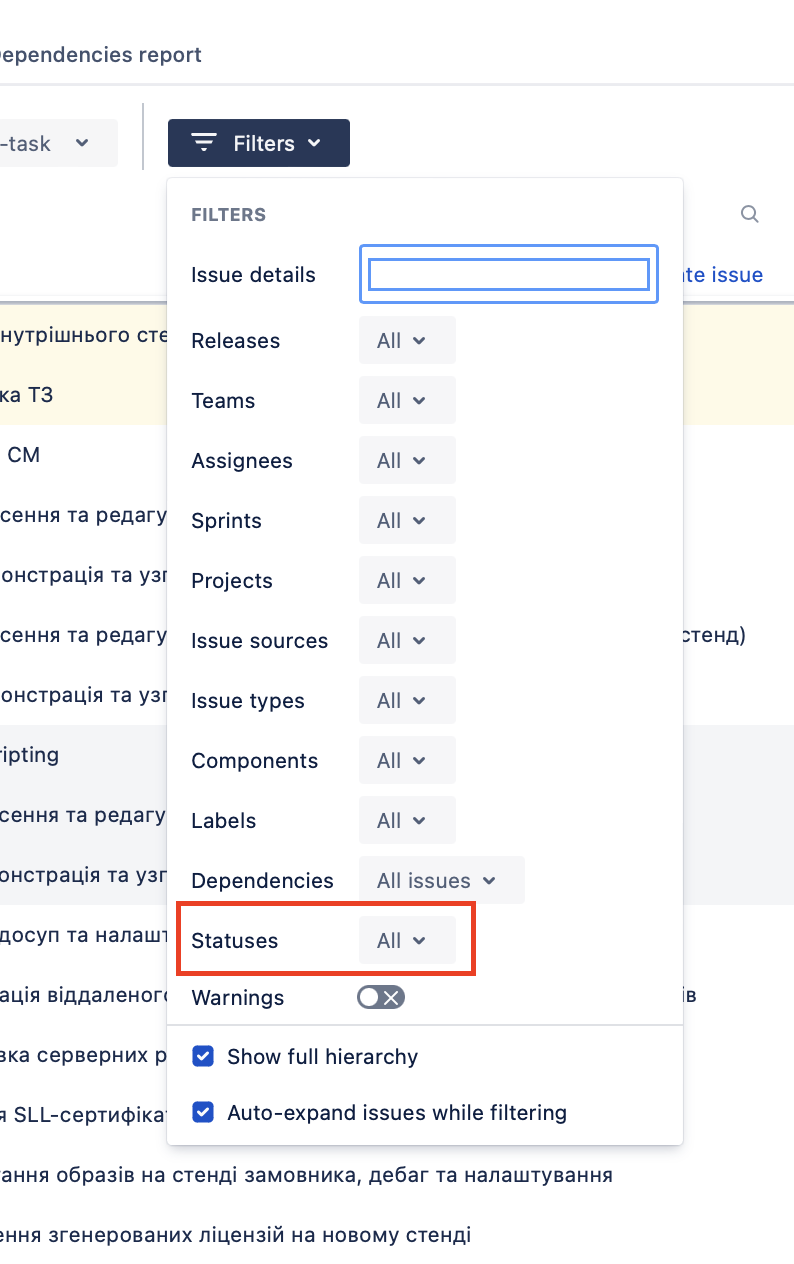This screenshot has height=1264, width=794.
Task: Open the Components filter selector
Action: tap(407, 760)
